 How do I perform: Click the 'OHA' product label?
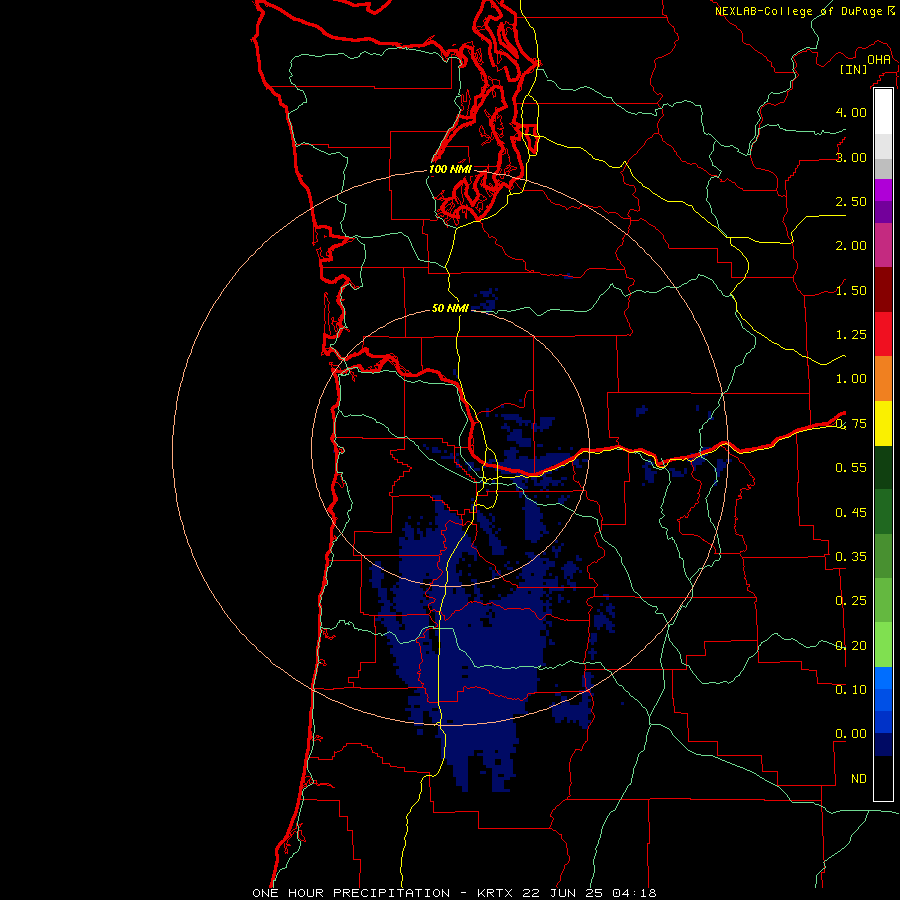pyautogui.click(x=879, y=60)
